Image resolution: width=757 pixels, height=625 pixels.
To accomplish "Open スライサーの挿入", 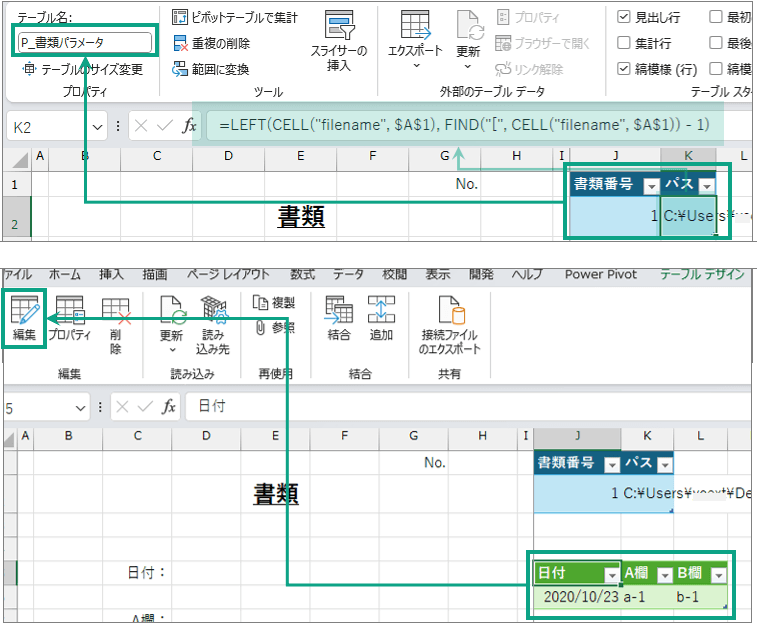I will [339, 42].
